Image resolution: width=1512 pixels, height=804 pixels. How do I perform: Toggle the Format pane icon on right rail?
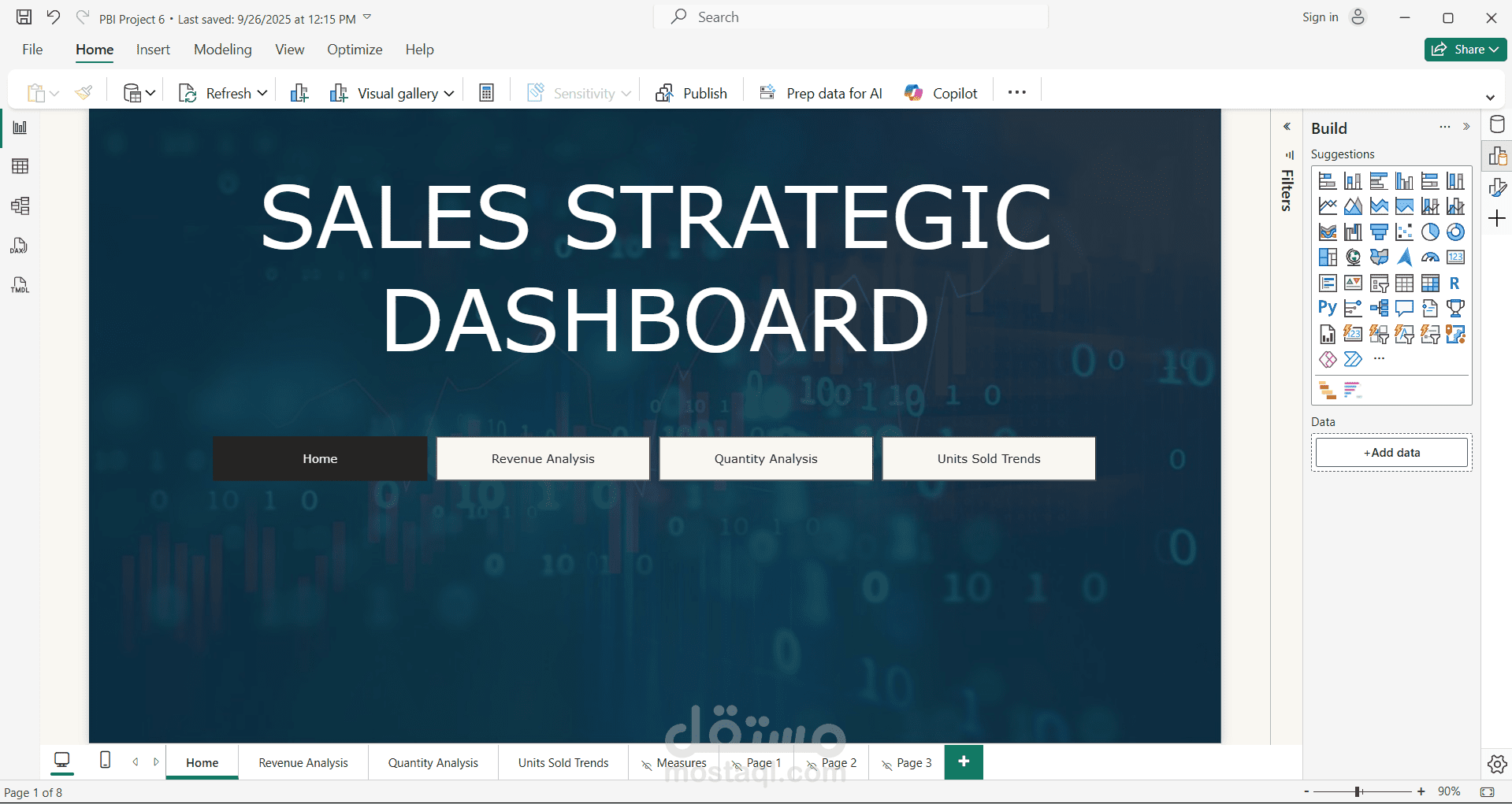[x=1497, y=187]
